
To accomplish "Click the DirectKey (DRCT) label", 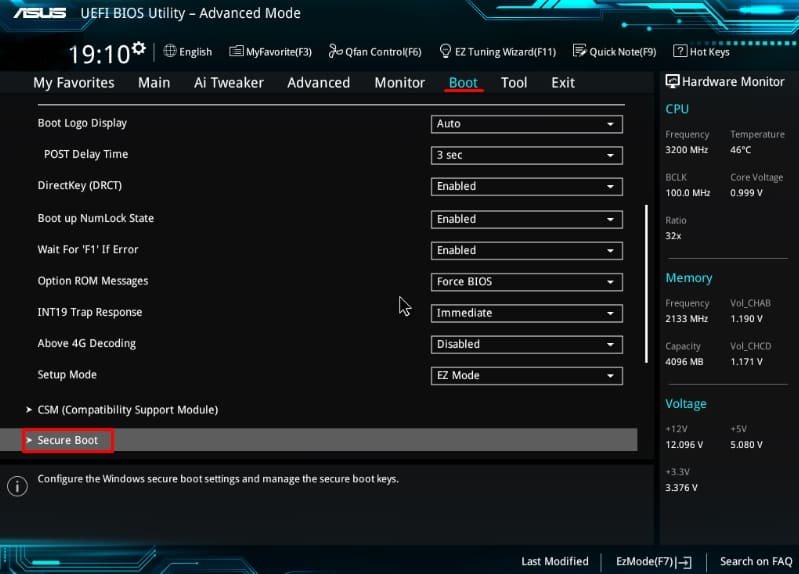I will click(x=79, y=185).
